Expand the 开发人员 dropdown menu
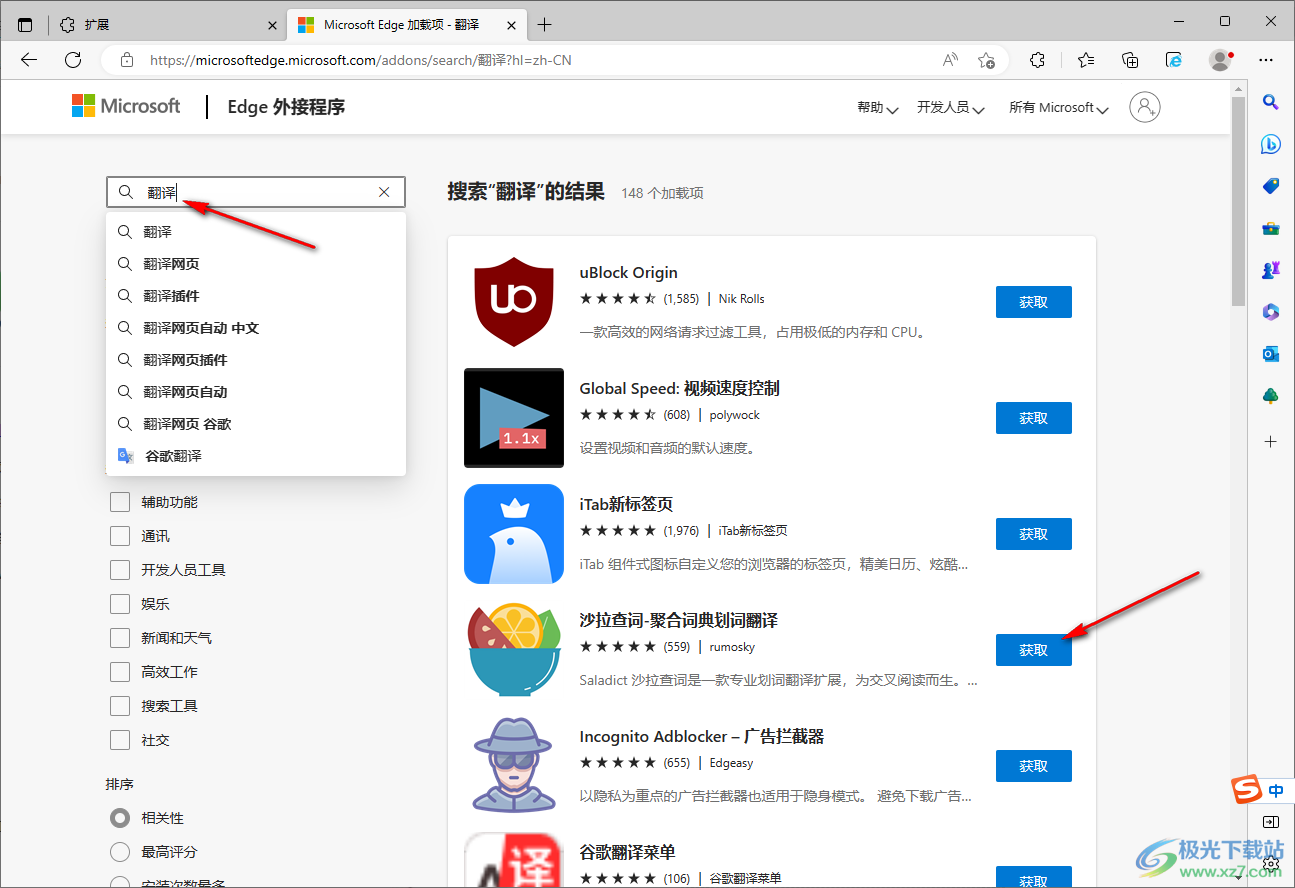 coord(951,108)
